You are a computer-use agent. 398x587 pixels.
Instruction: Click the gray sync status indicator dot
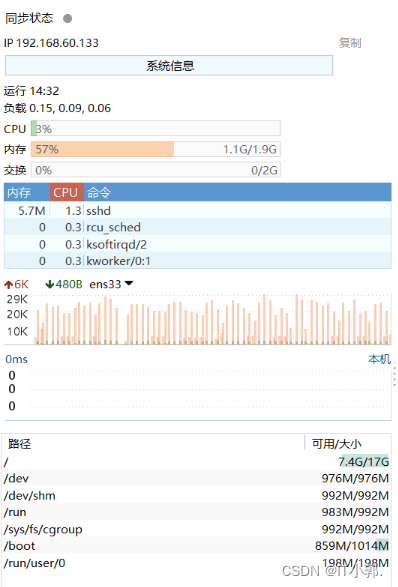click(x=67, y=18)
